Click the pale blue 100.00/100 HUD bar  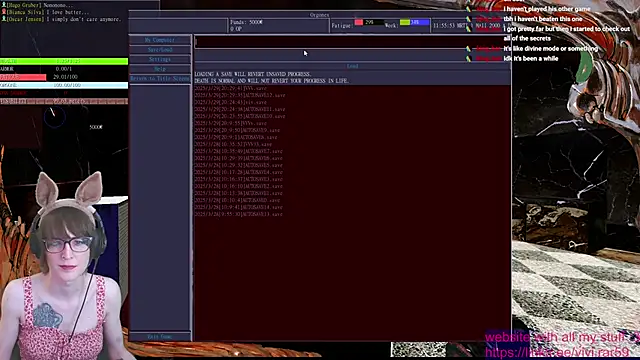[x=64, y=85]
